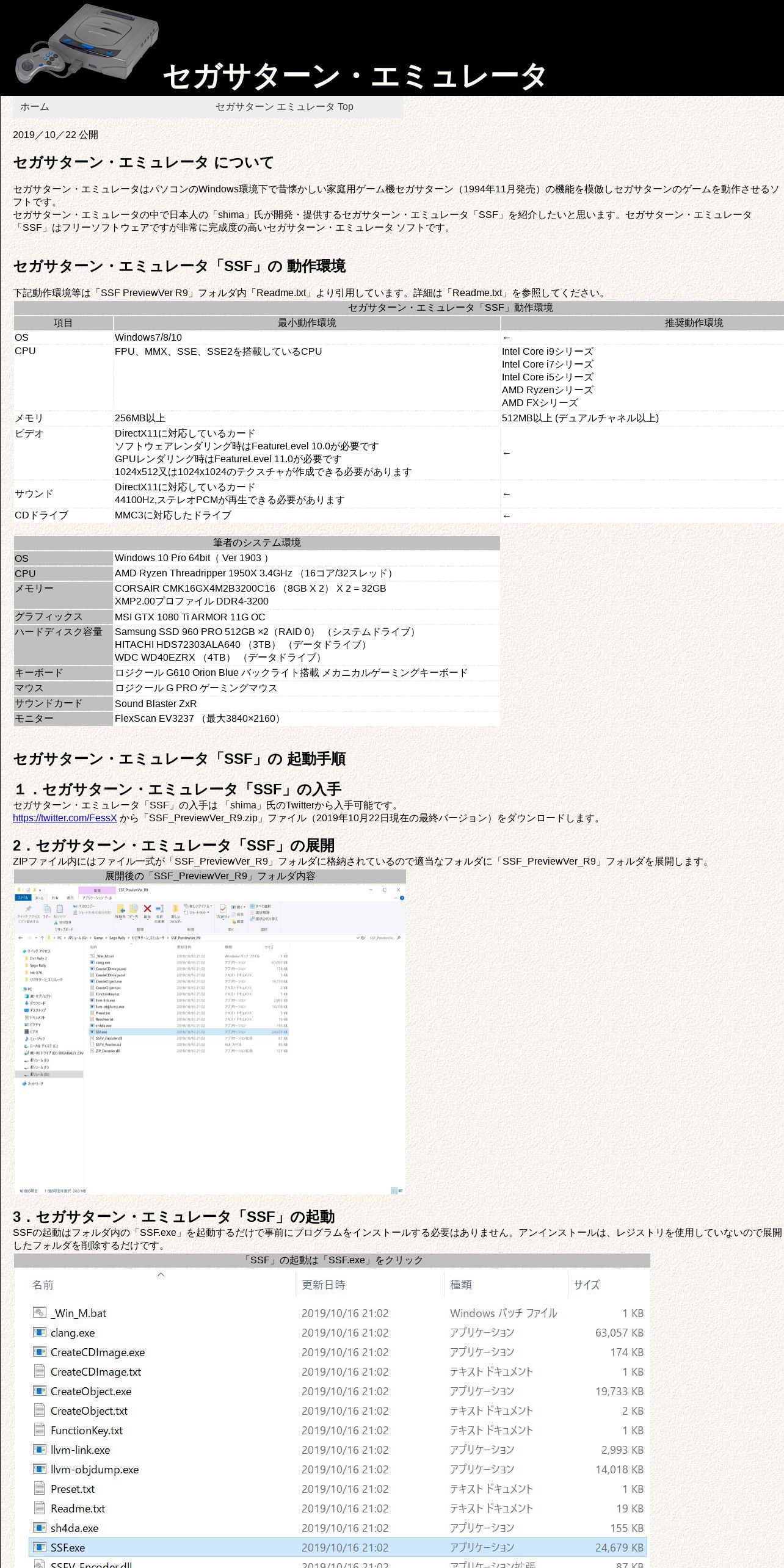
Task: Click the CreateObject.txt document icon in large list
Action: [39, 1410]
